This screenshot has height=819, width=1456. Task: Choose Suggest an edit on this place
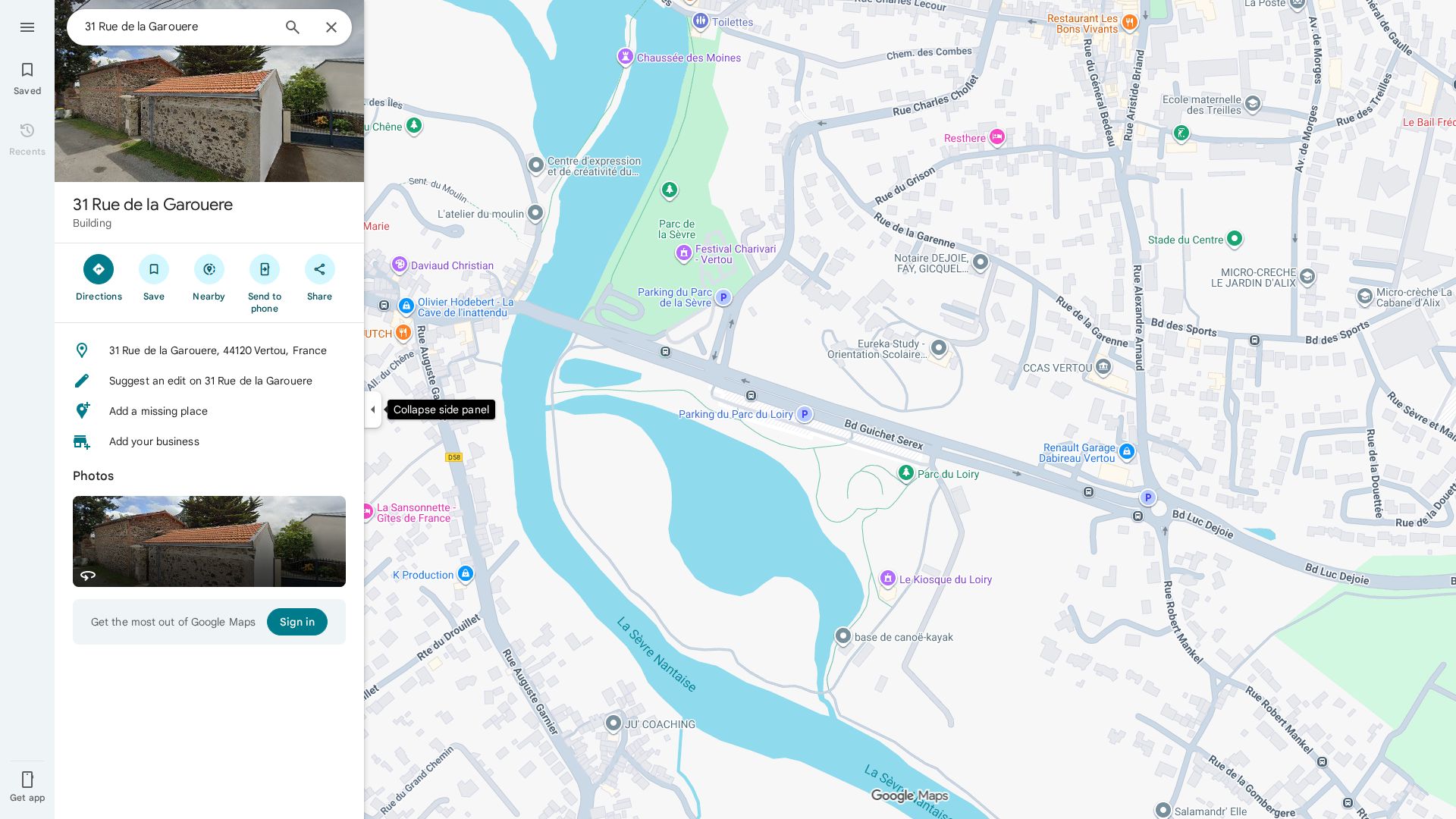click(211, 381)
